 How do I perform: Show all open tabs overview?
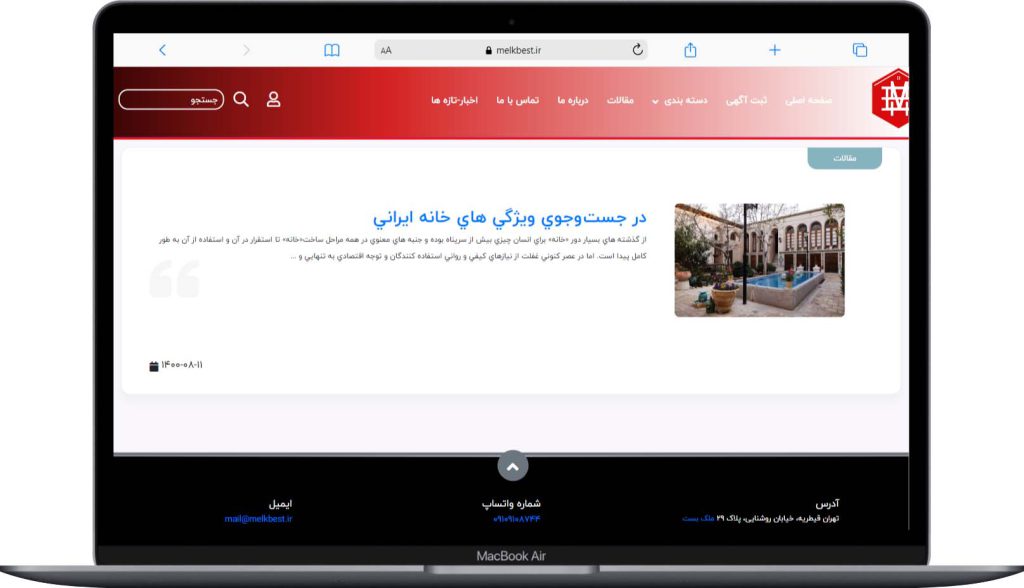tap(859, 50)
